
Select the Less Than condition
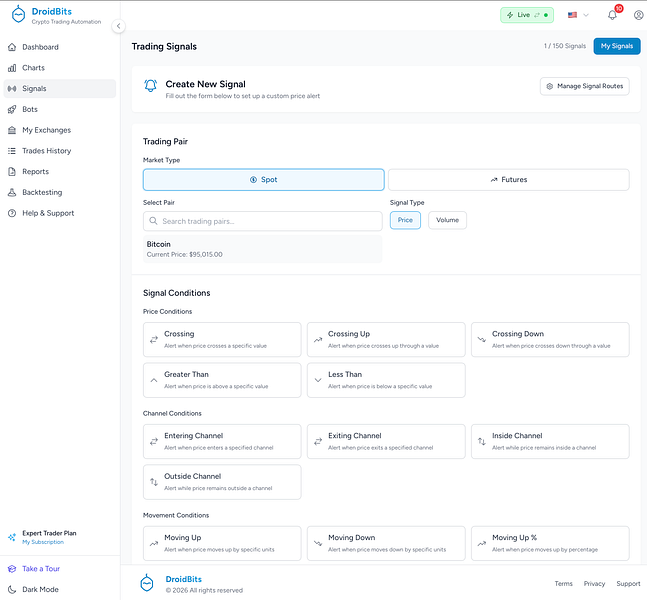(x=386, y=380)
